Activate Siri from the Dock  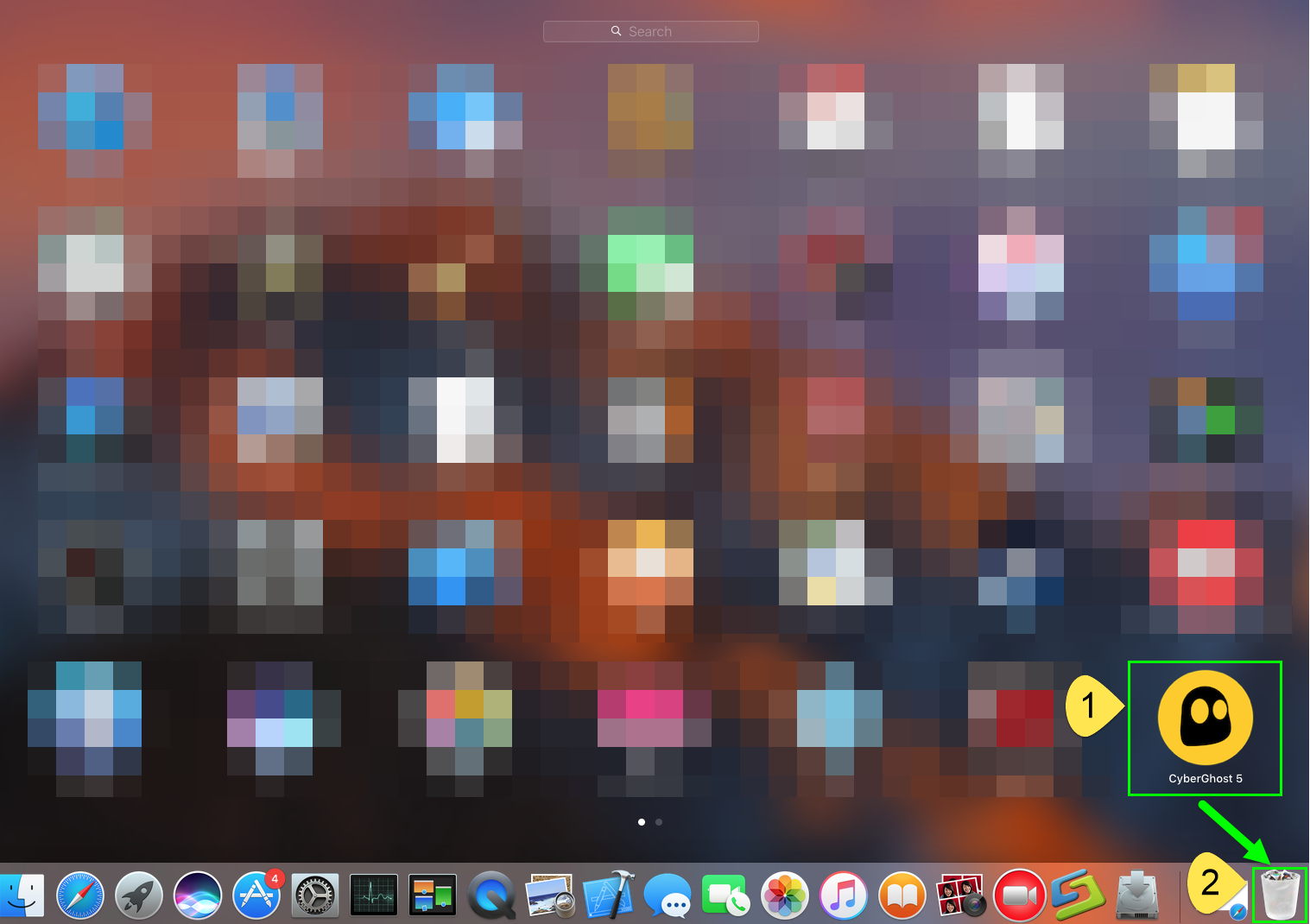click(x=198, y=896)
